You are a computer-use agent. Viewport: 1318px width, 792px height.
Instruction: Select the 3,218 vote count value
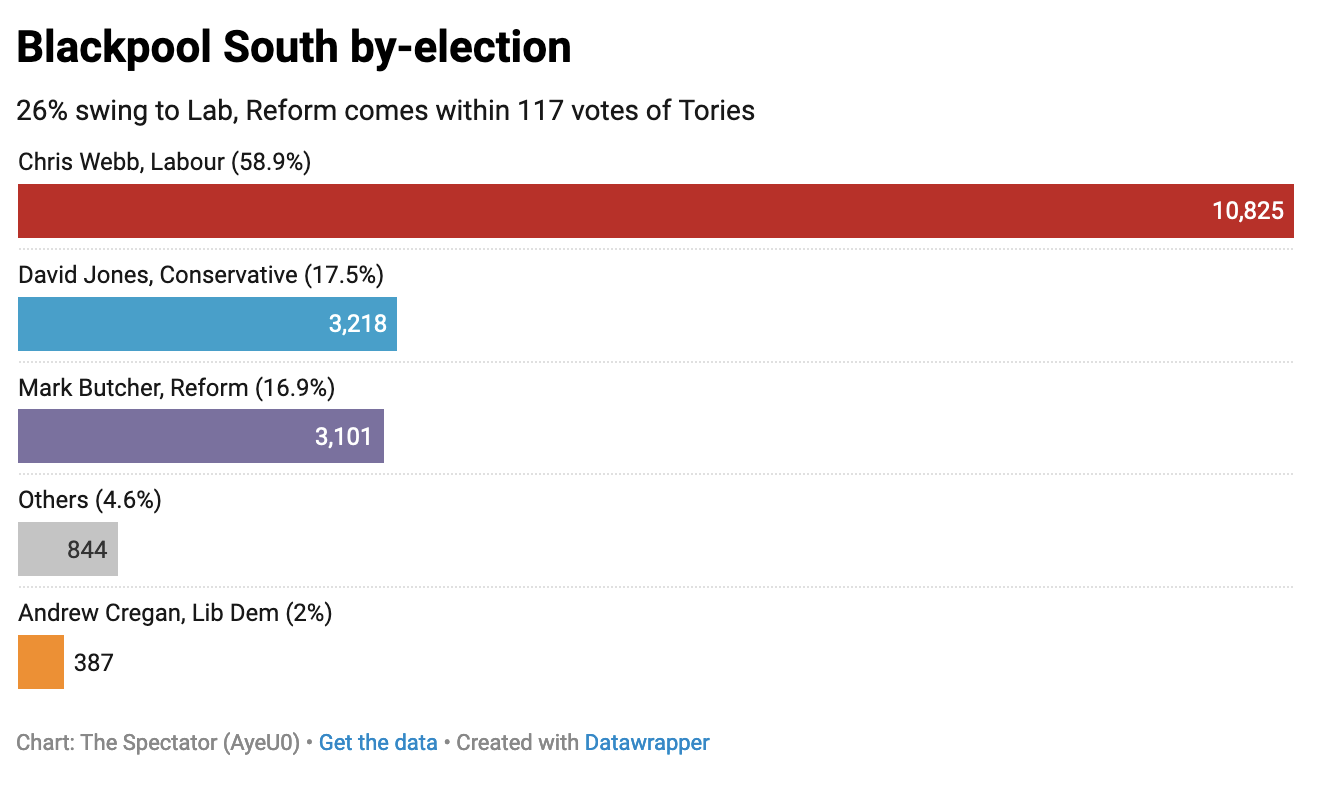click(358, 324)
